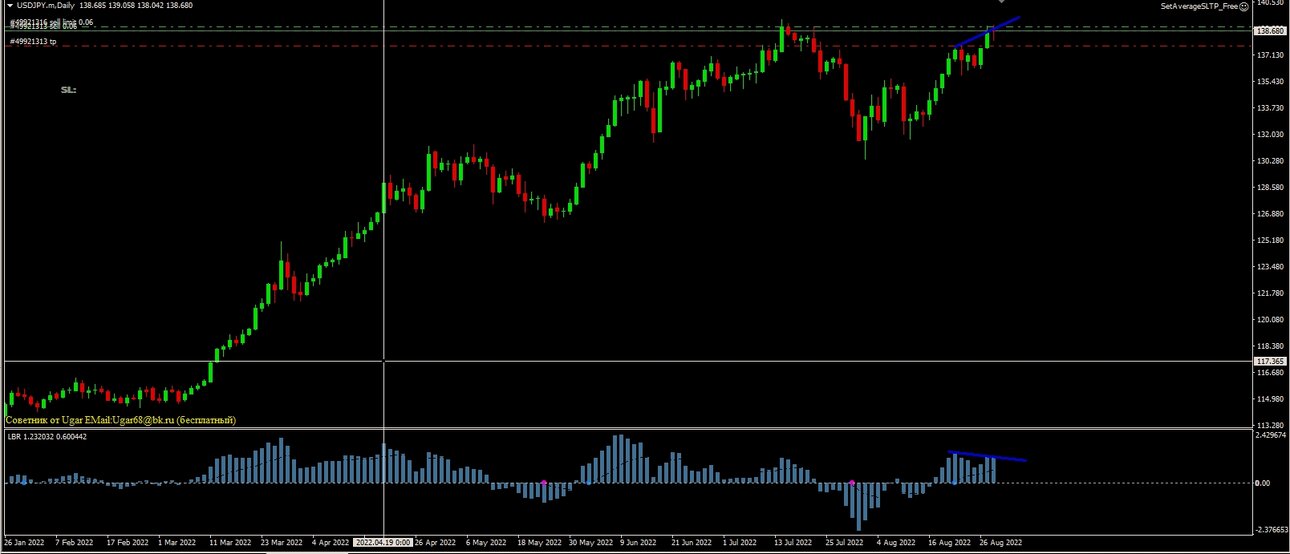
Task: Click the 9 Jun 2022 date label
Action: click(x=638, y=543)
